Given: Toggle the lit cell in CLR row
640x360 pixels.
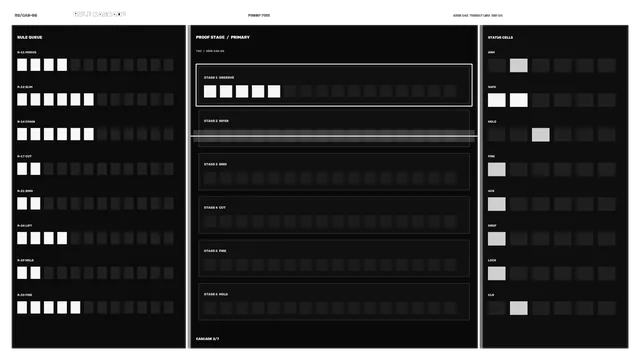Looking at the screenshot, I should 518,308.
